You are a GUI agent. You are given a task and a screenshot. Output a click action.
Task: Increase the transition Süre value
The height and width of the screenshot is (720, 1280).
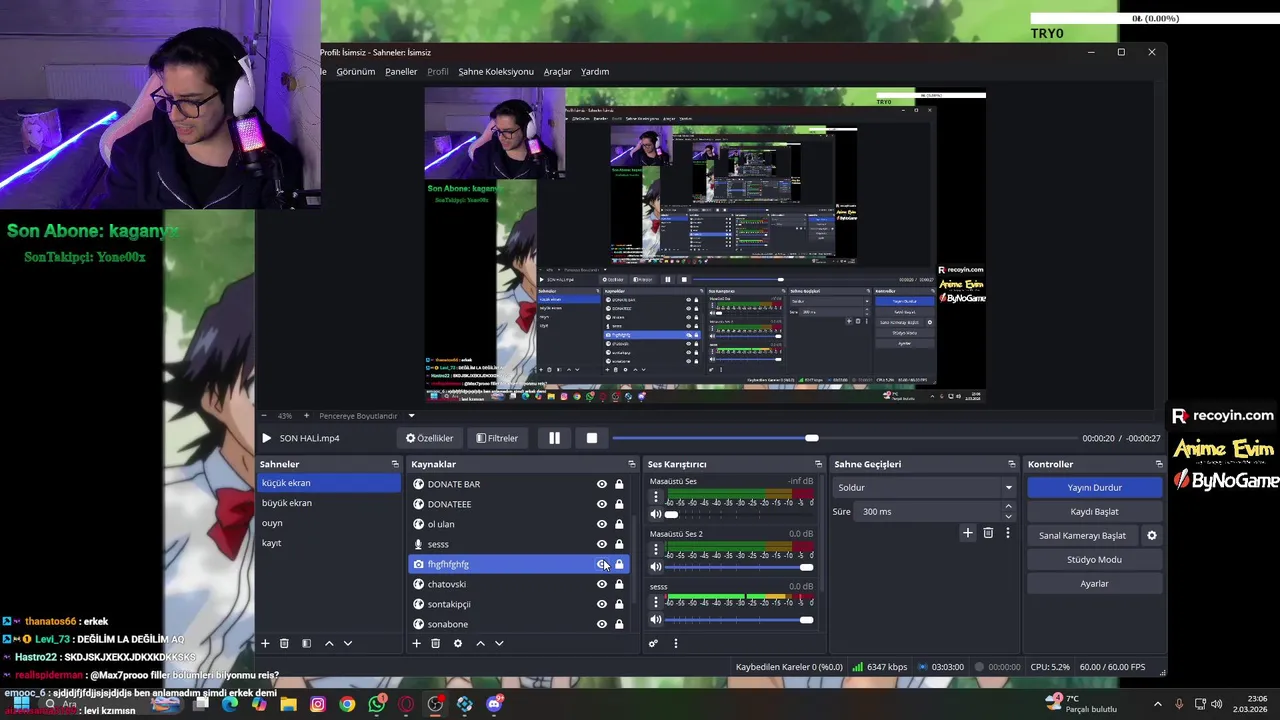coord(1008,507)
